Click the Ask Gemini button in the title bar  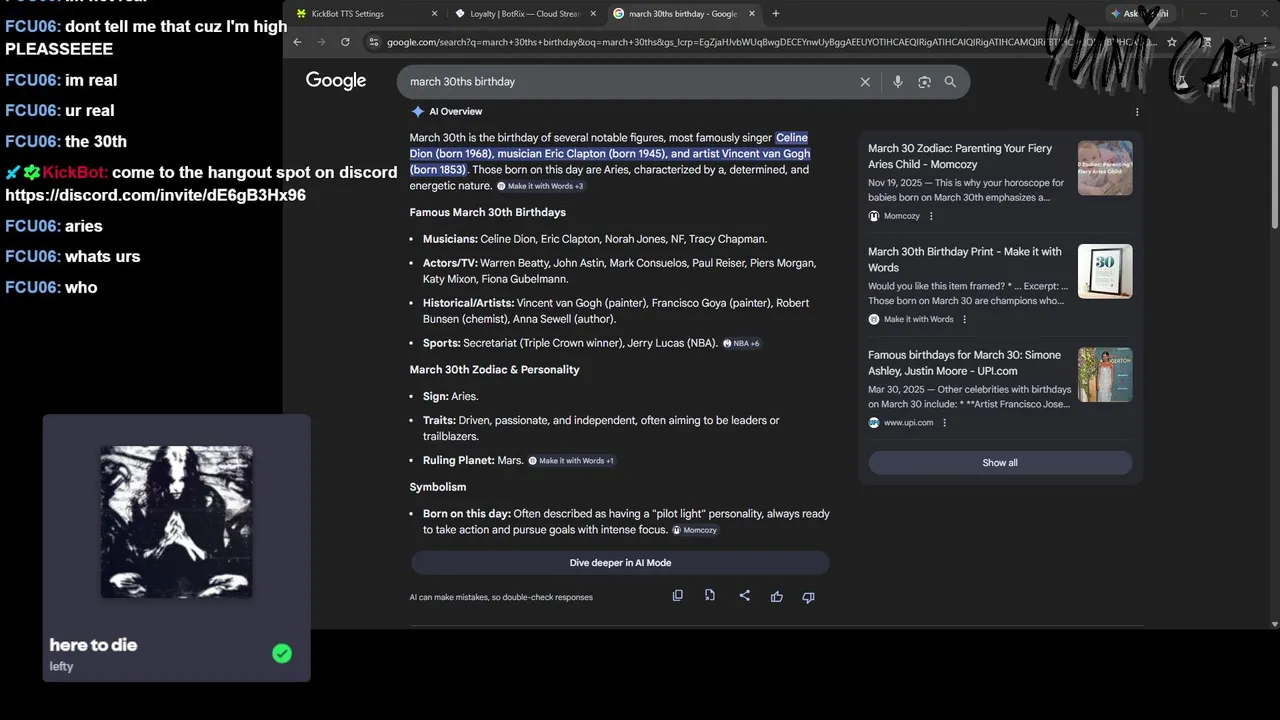point(1140,14)
